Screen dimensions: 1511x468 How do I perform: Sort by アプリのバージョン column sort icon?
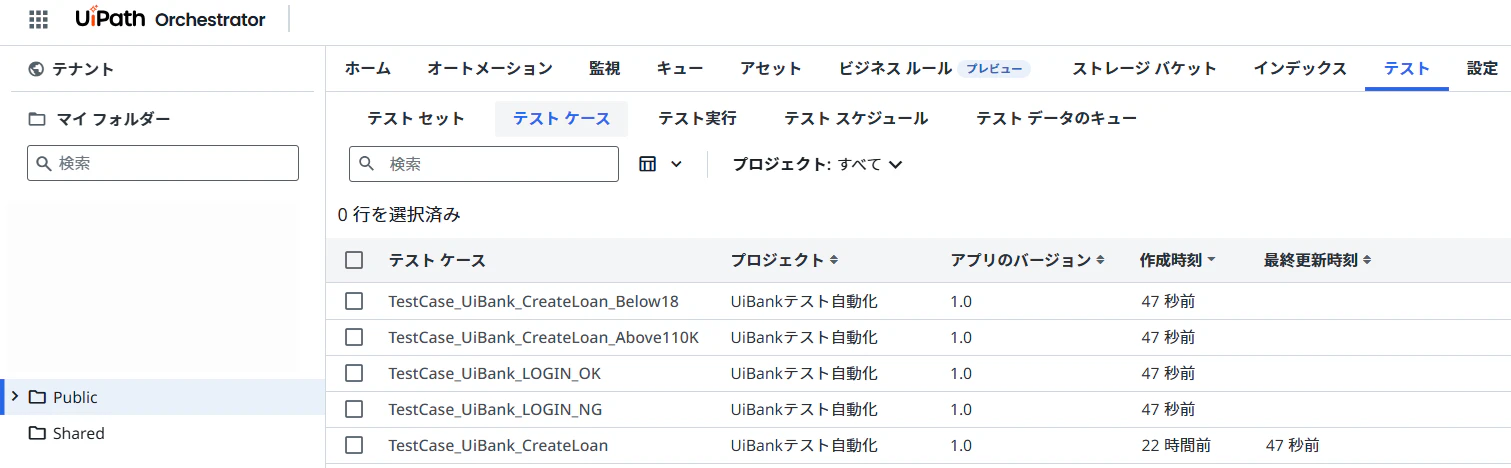(1100, 260)
